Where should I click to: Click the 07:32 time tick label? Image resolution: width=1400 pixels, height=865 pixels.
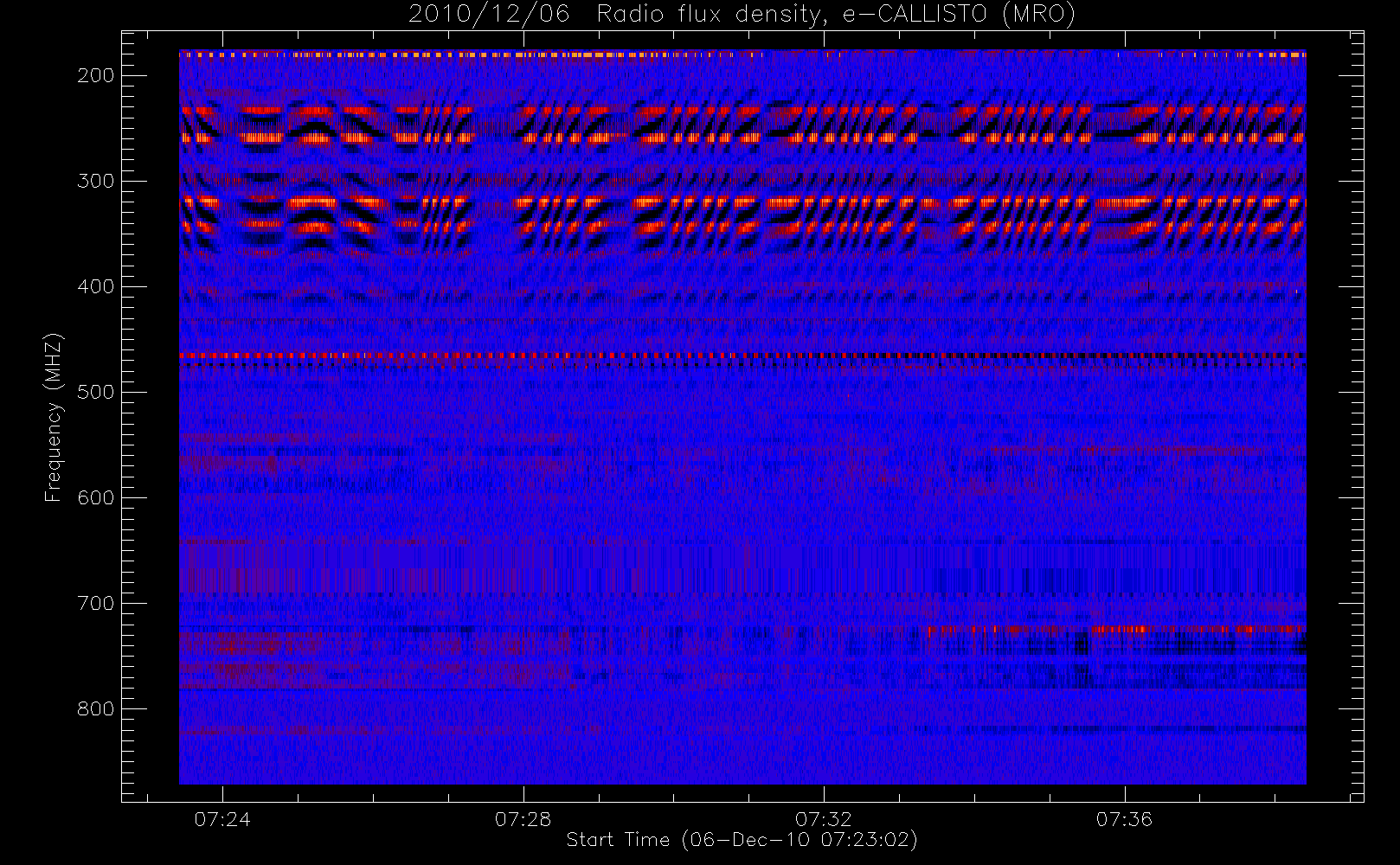(x=824, y=819)
